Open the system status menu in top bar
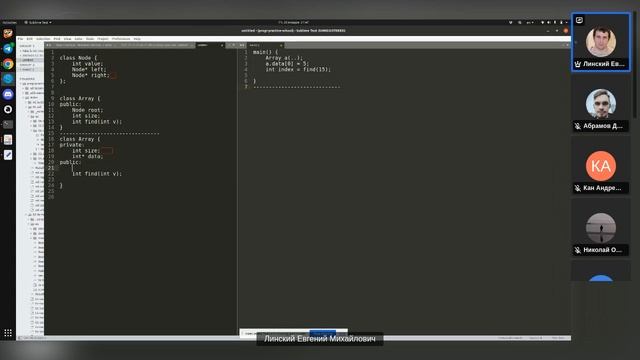The image size is (640, 360). click(554, 22)
